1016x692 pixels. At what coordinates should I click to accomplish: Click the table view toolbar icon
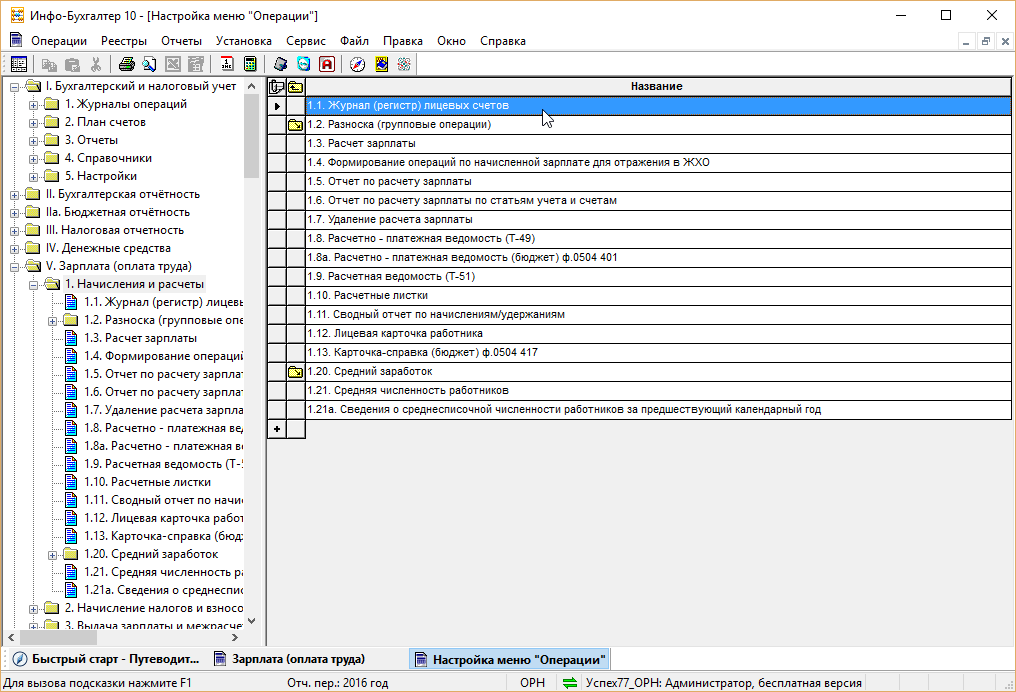[19, 64]
